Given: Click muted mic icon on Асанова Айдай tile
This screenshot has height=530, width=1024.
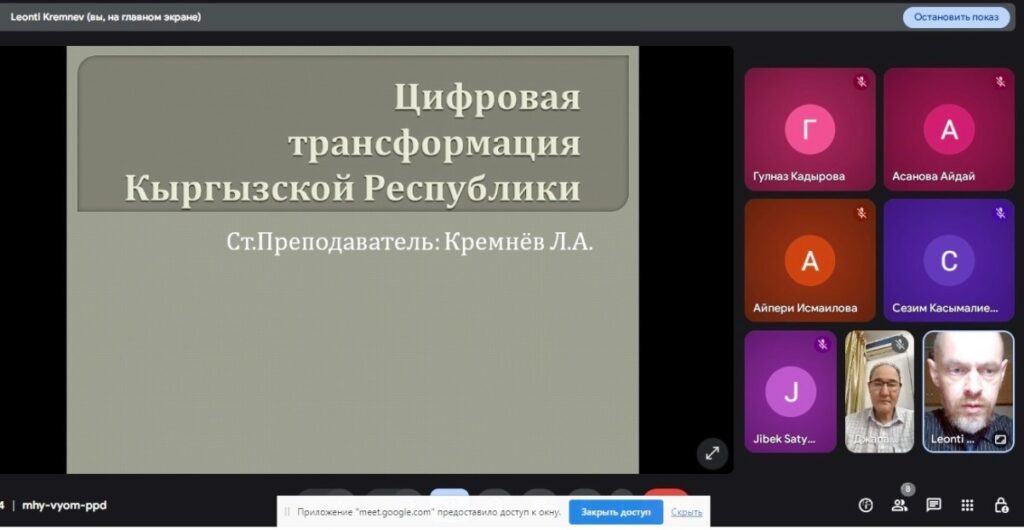Looking at the screenshot, I should coord(999,82).
